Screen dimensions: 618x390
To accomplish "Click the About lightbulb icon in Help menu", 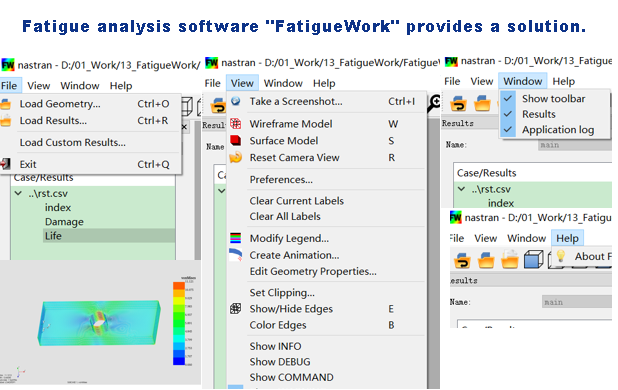I will pyautogui.click(x=561, y=256).
